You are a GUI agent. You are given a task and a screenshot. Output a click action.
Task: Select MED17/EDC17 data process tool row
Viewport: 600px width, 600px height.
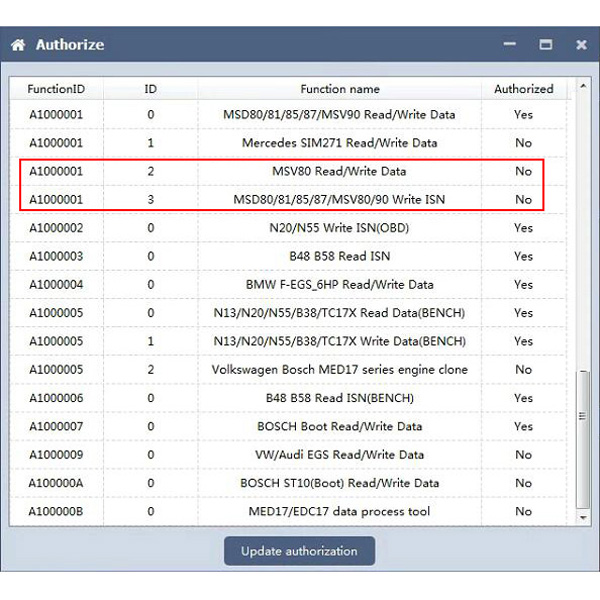[288, 511]
